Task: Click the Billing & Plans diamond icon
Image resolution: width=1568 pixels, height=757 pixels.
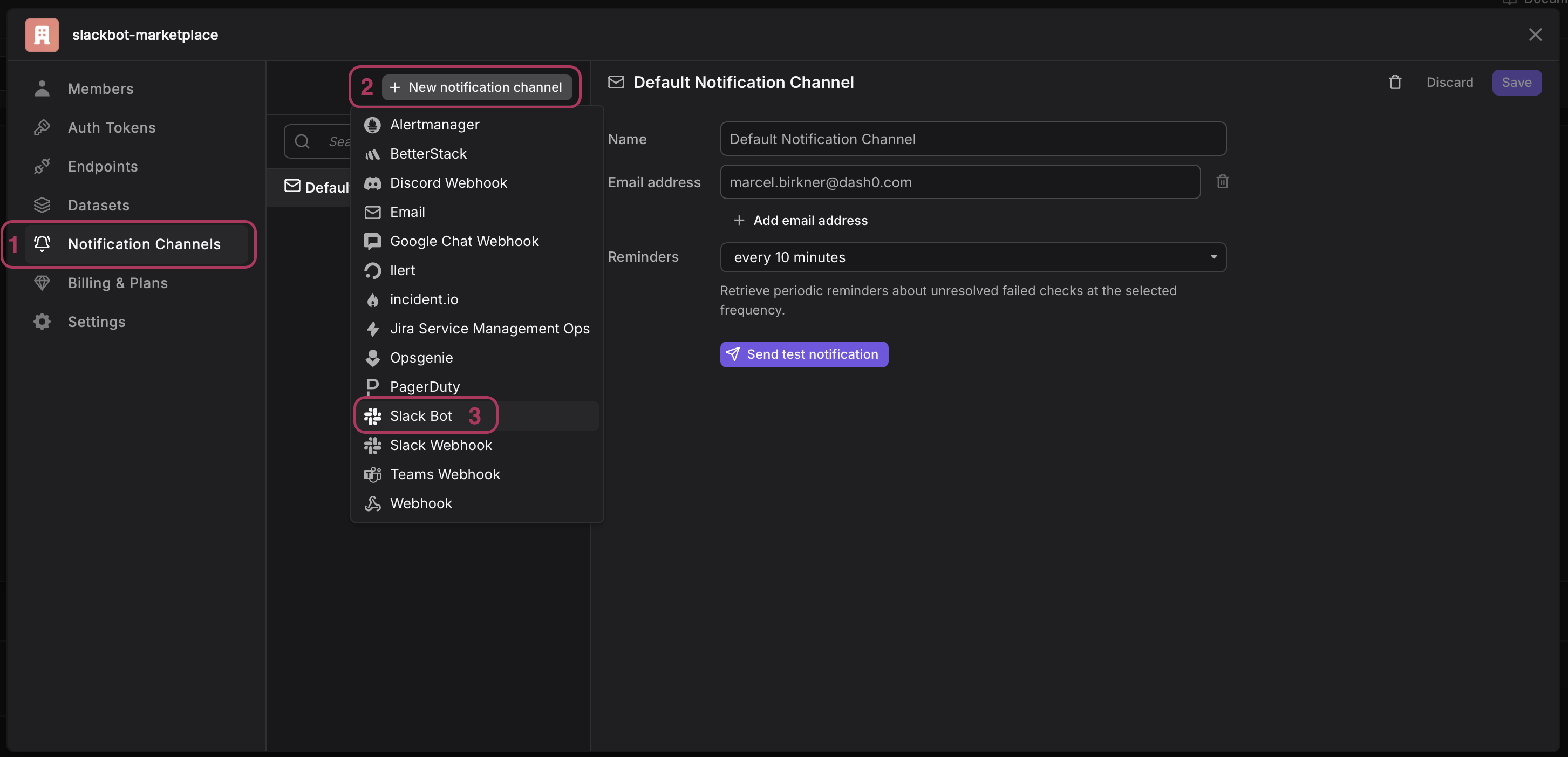Action: (42, 283)
